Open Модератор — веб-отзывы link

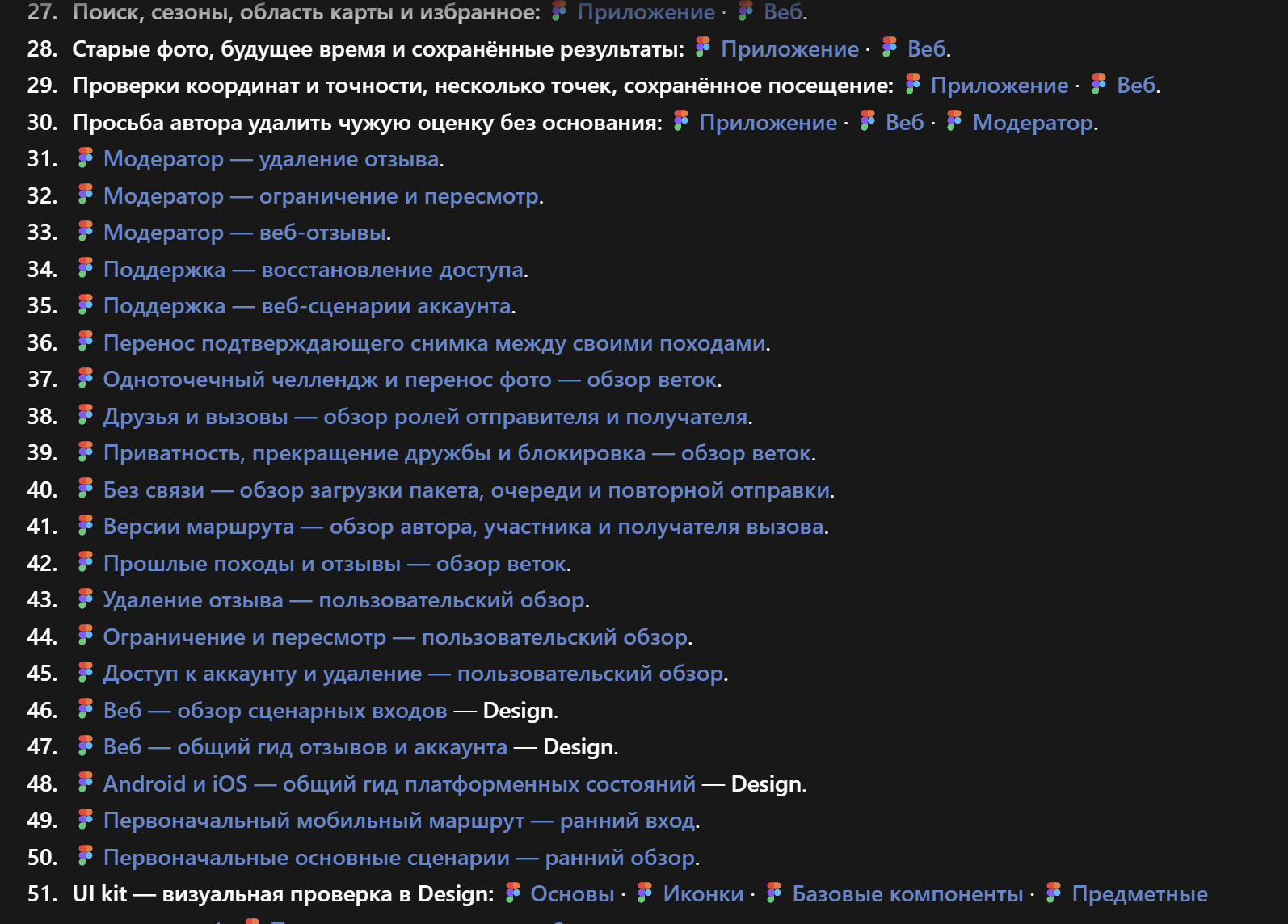point(245,233)
